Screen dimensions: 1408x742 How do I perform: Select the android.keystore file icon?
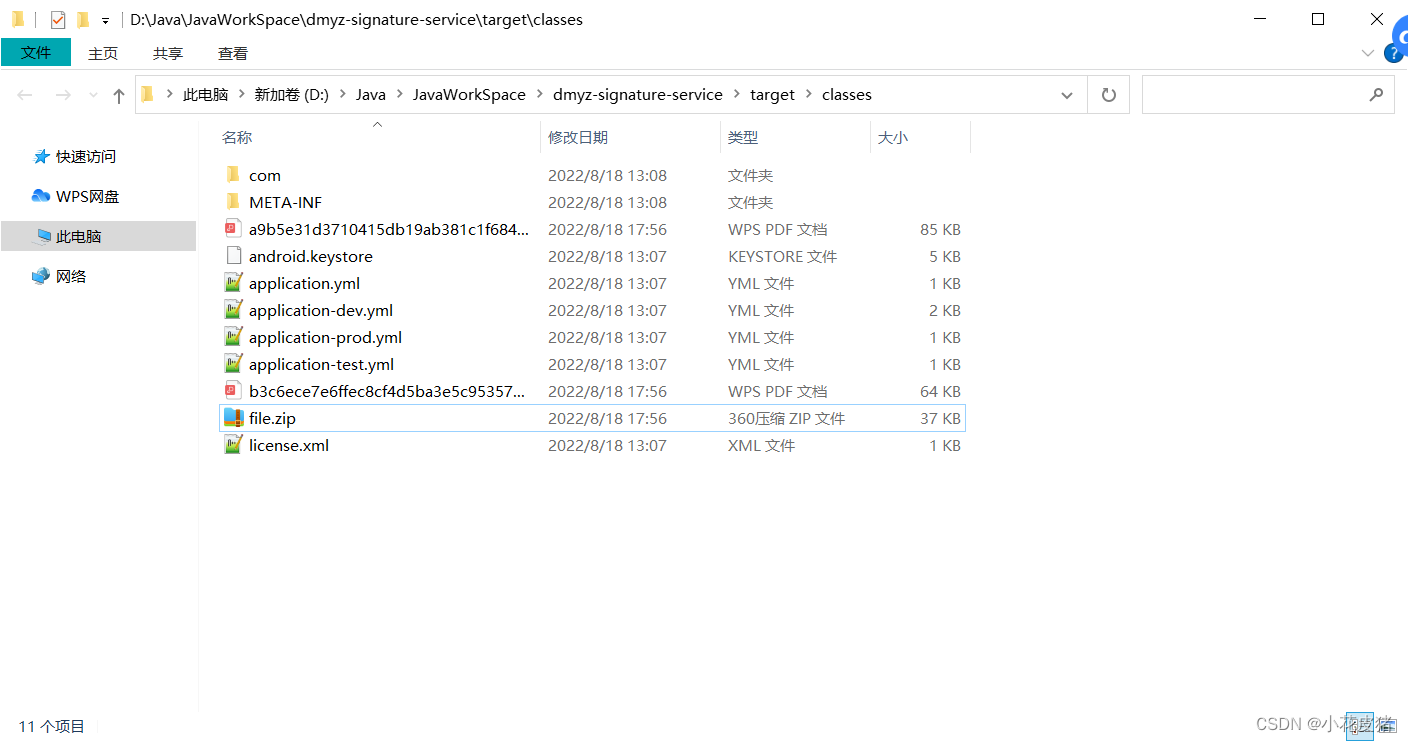[x=233, y=256]
